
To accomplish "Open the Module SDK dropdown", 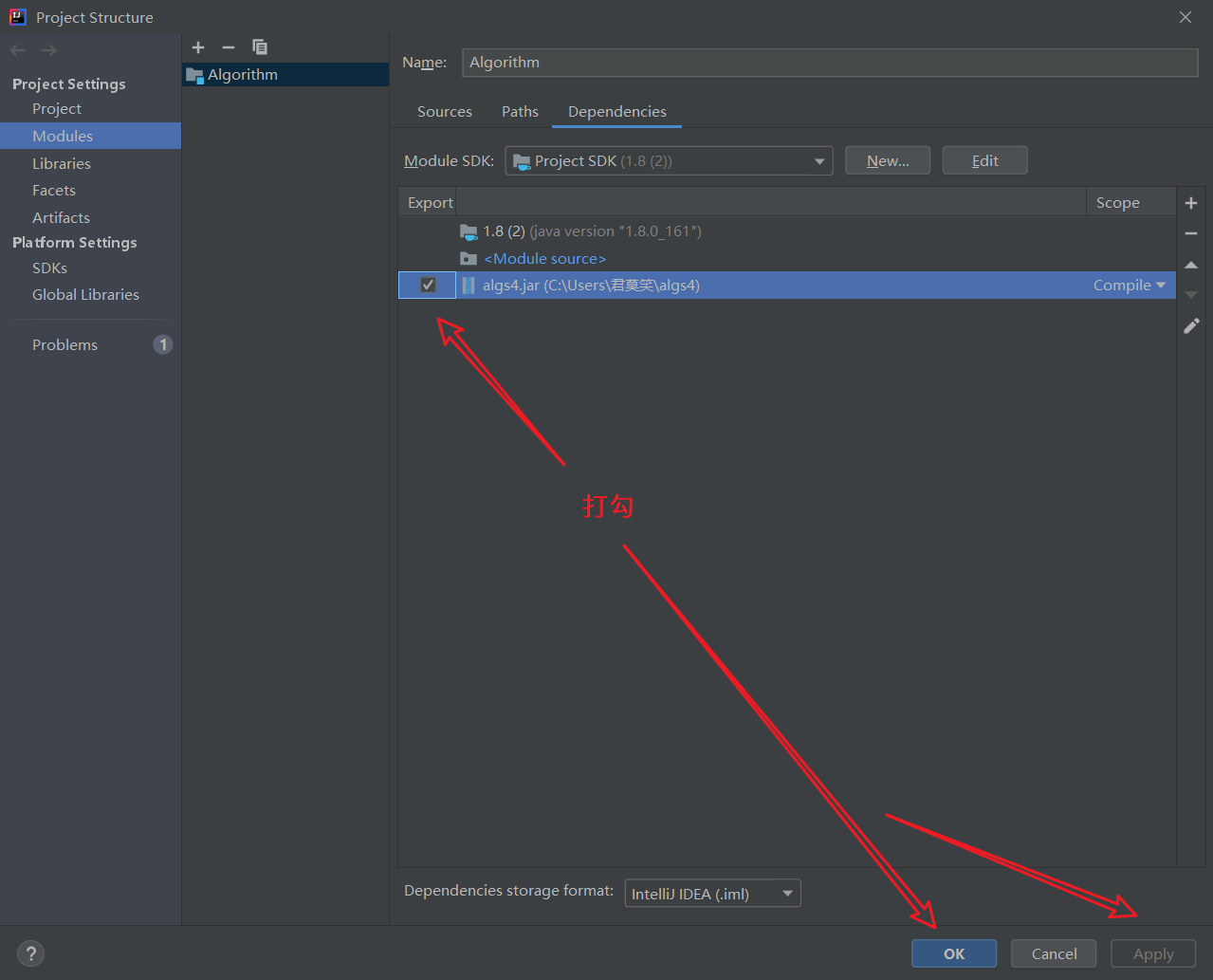I will coord(669,161).
